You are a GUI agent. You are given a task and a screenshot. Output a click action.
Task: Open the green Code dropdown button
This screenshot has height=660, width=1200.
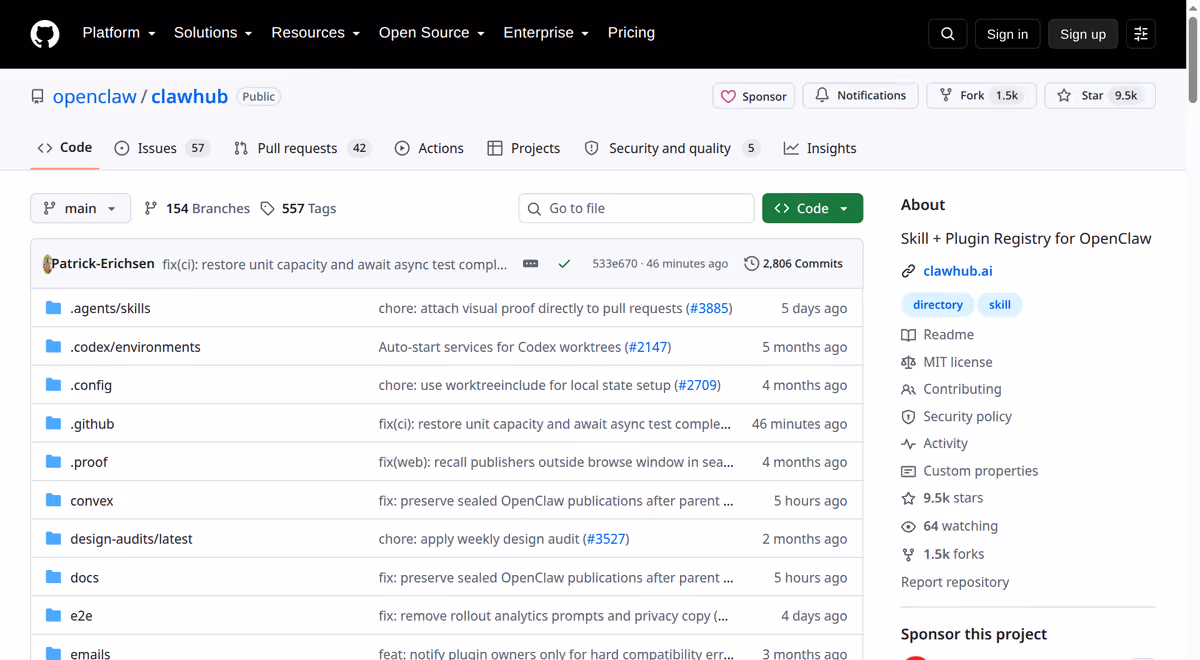pos(812,208)
